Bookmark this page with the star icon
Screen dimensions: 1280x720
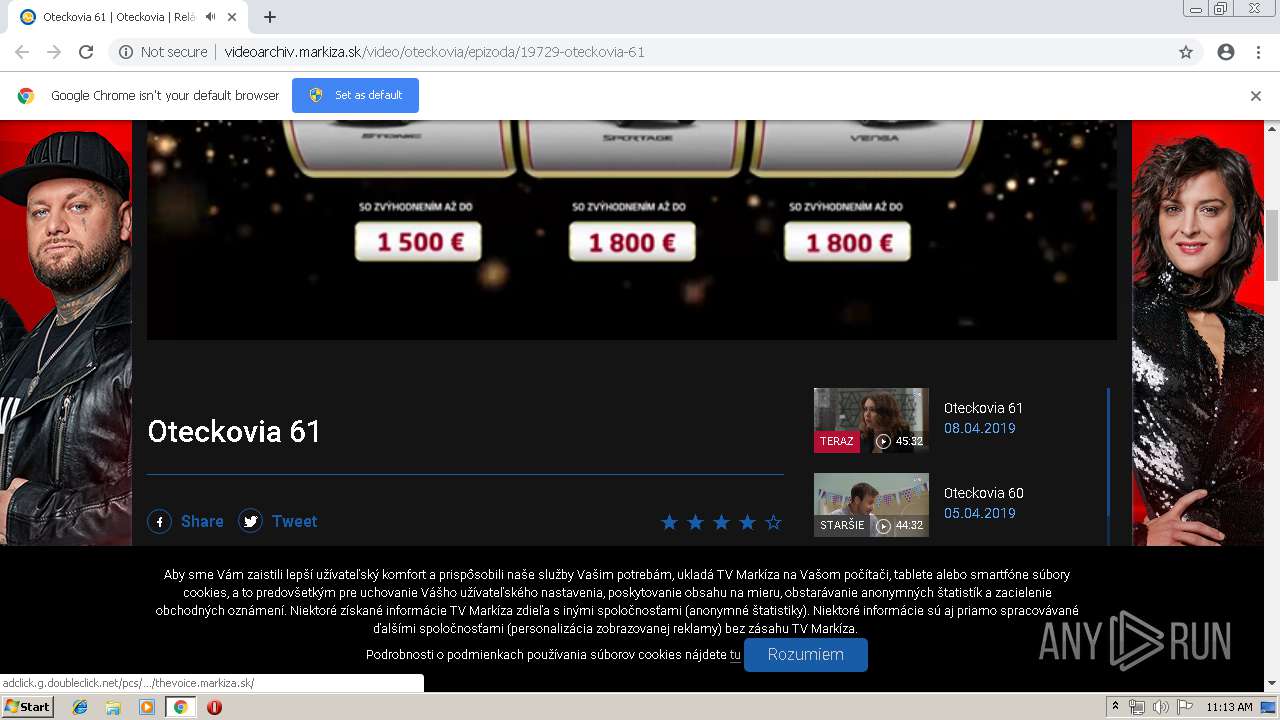(1186, 52)
